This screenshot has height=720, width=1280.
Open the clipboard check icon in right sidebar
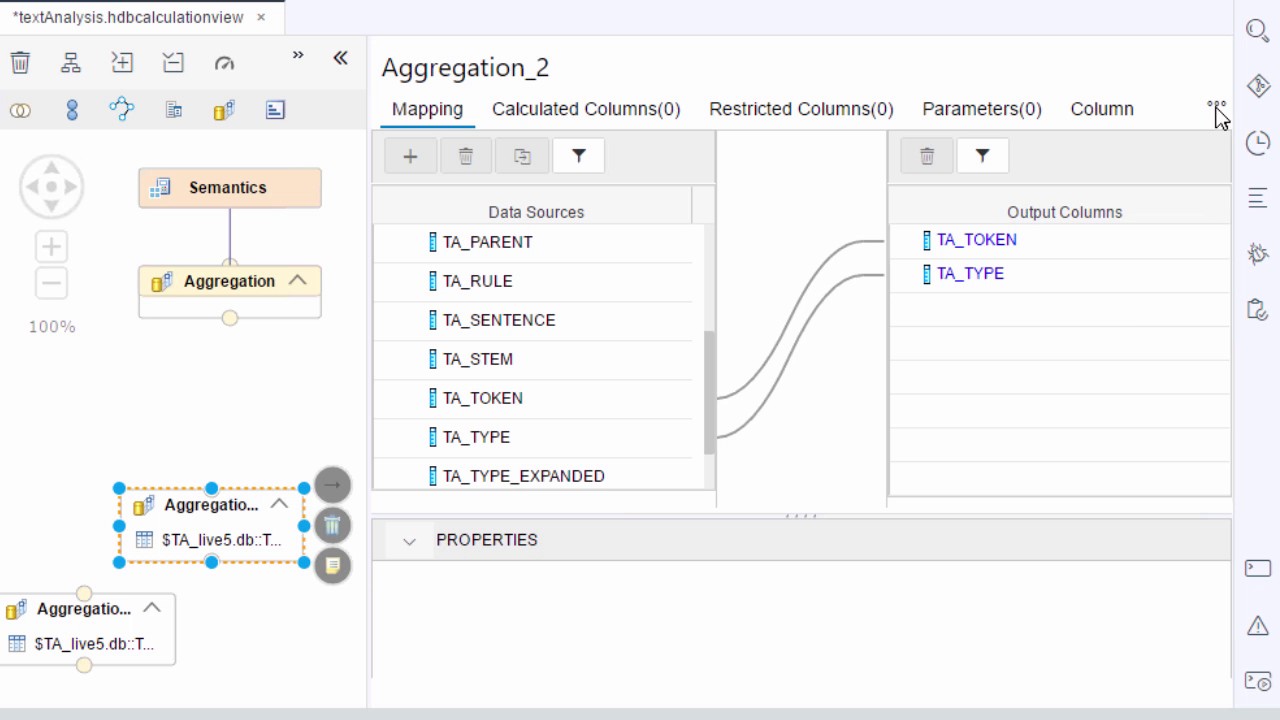coord(1257,311)
